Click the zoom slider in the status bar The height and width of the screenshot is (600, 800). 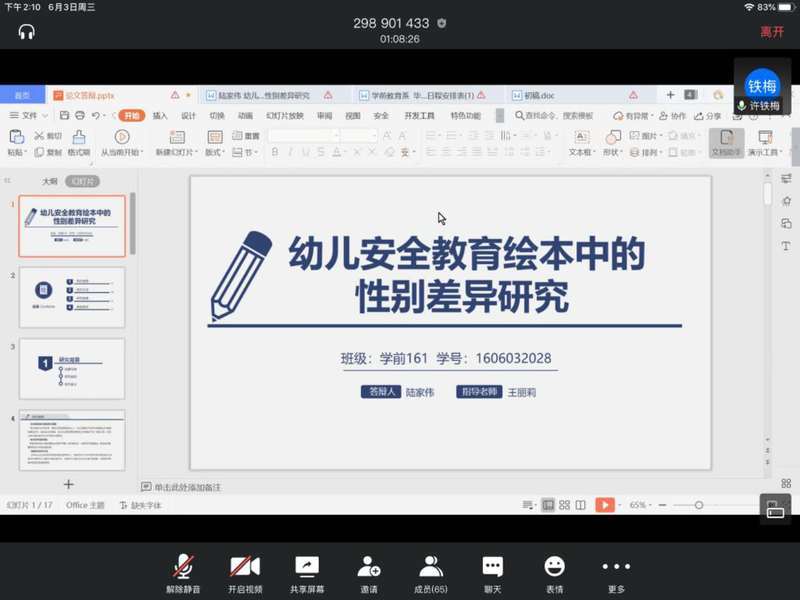coord(699,505)
